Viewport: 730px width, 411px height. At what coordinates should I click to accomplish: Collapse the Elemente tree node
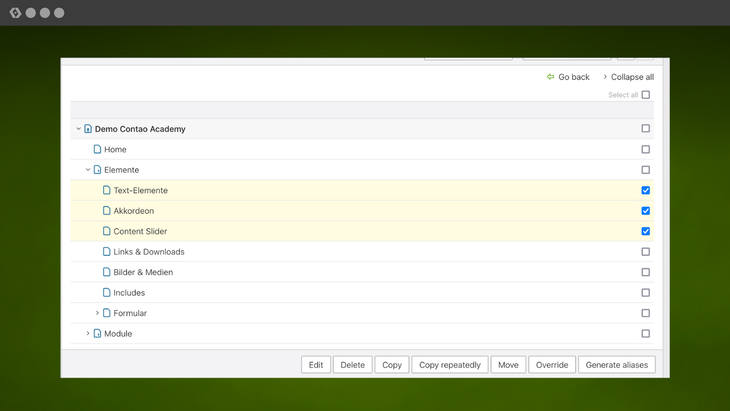point(88,170)
